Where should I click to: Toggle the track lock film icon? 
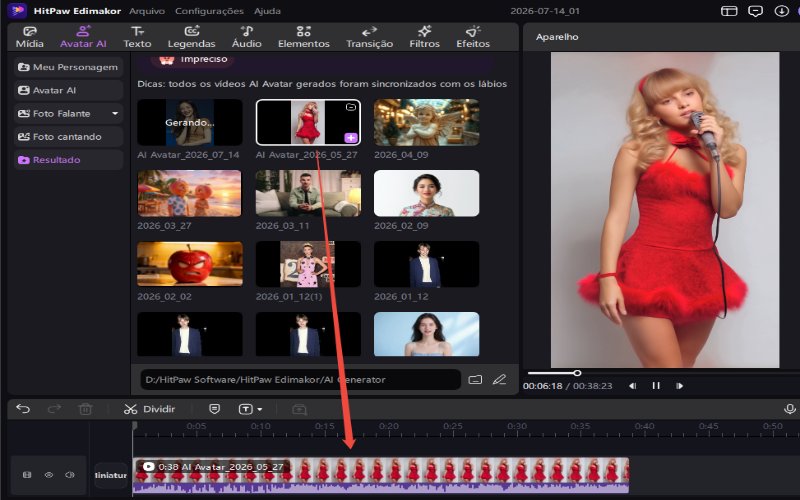[x=27, y=475]
